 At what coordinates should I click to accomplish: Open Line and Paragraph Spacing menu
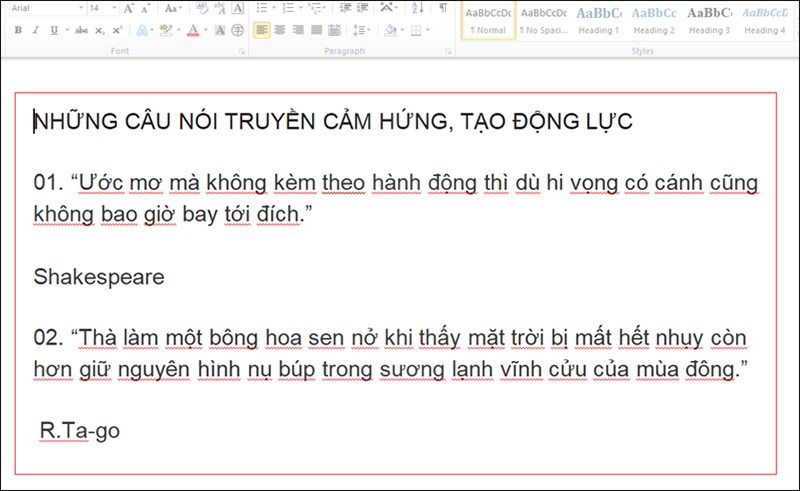click(x=361, y=30)
